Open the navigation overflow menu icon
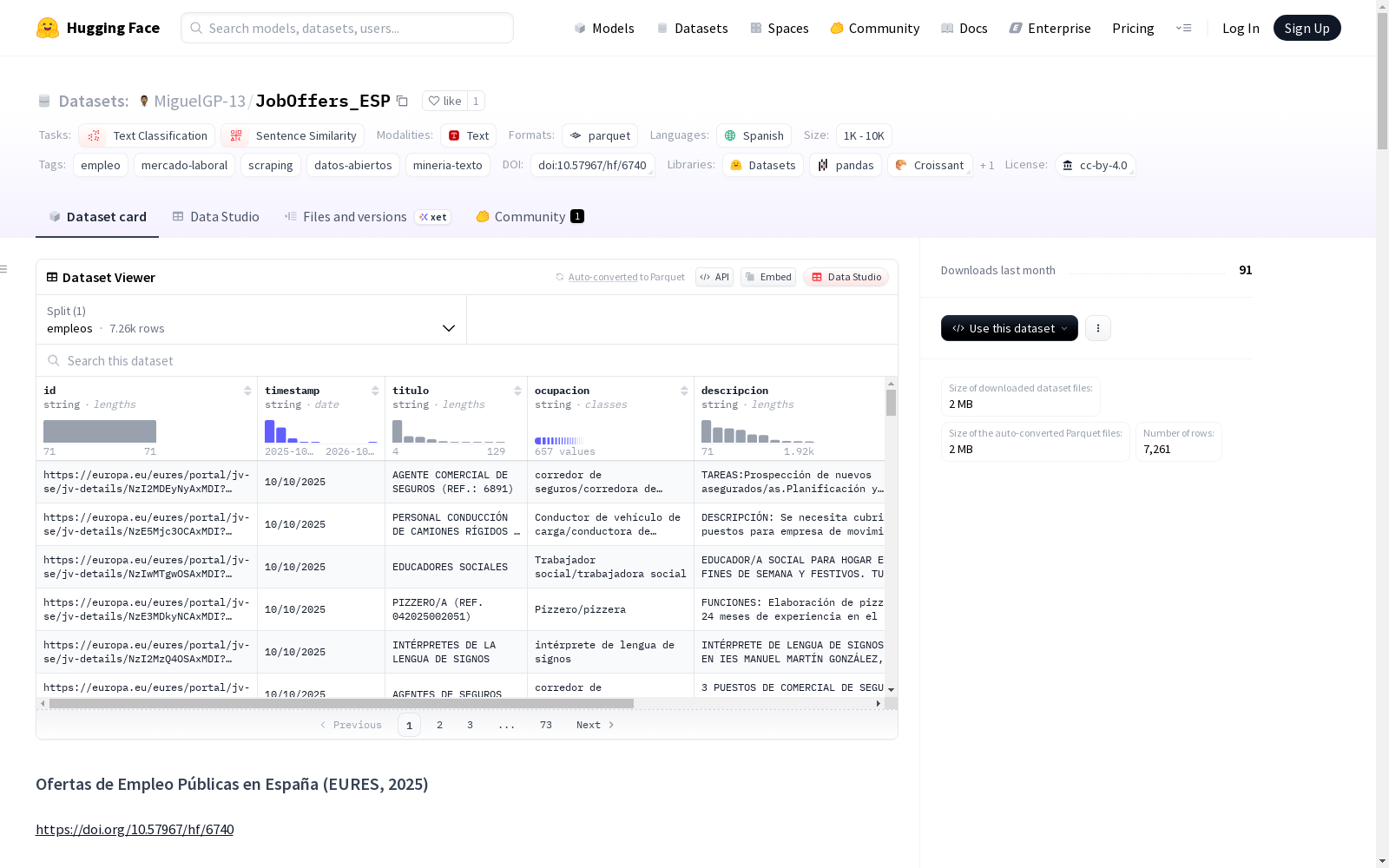 pyautogui.click(x=1183, y=28)
